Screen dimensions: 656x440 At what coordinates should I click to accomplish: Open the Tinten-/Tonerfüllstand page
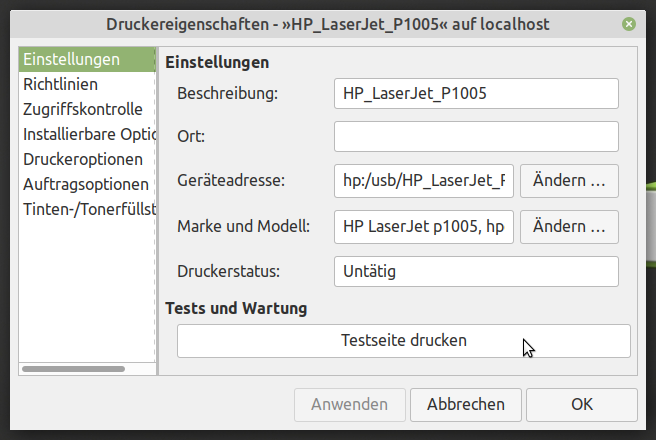[x=86, y=209]
